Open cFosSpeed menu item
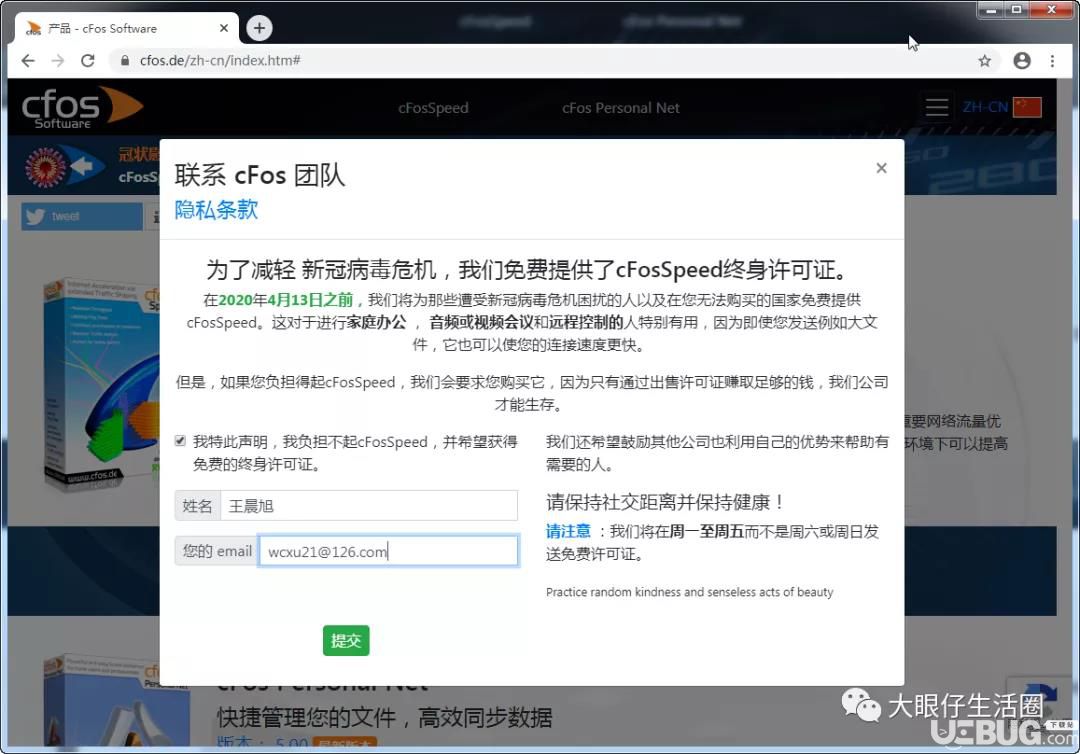 coord(433,108)
